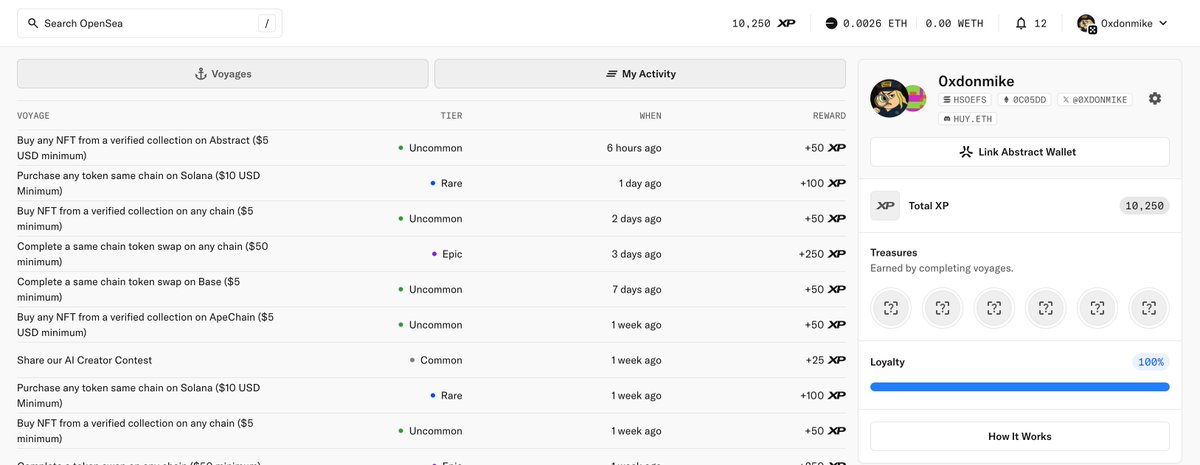Select the same chain swap $50 minimum voyage

(432, 254)
